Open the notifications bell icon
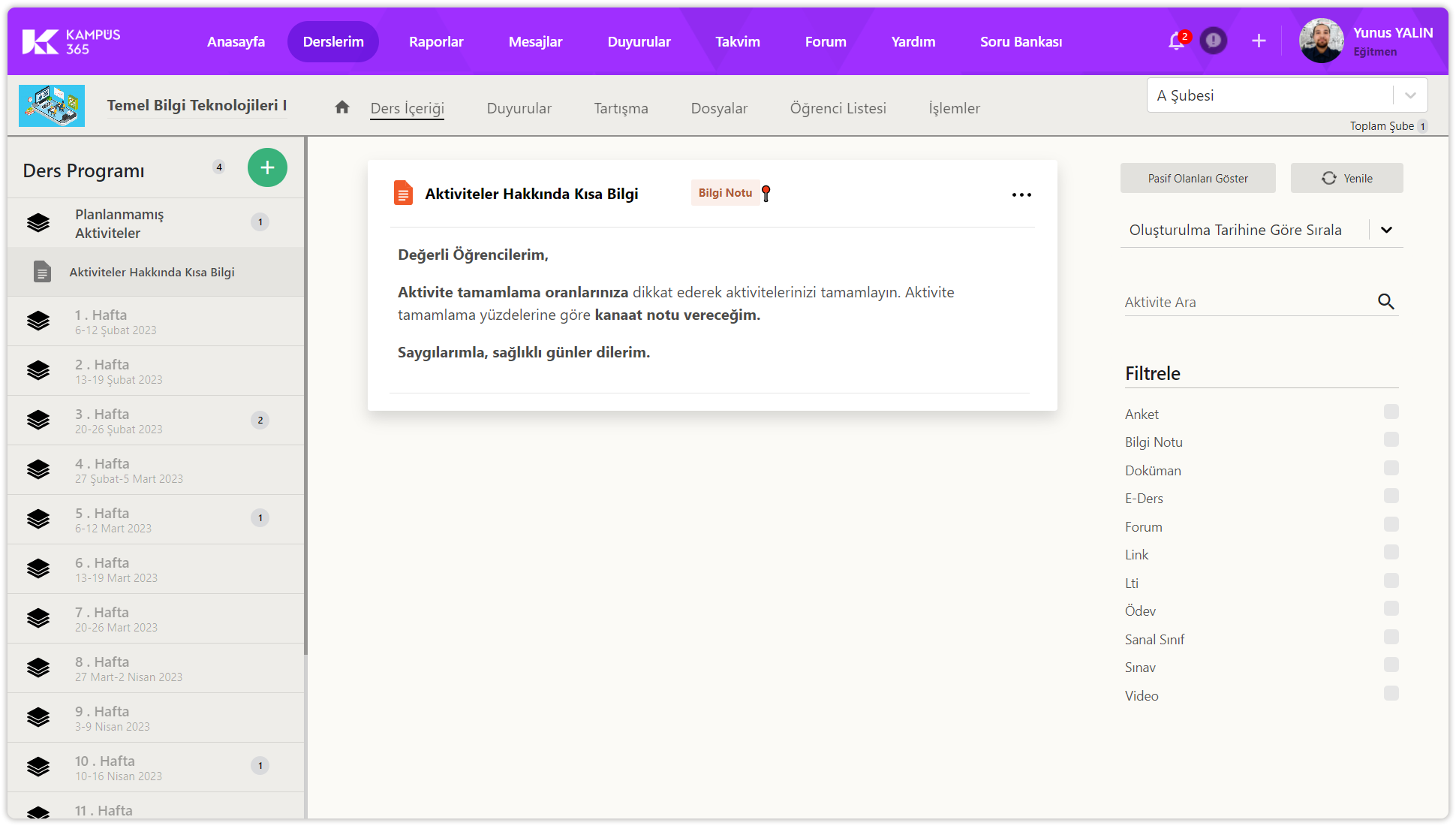 pos(1176,41)
